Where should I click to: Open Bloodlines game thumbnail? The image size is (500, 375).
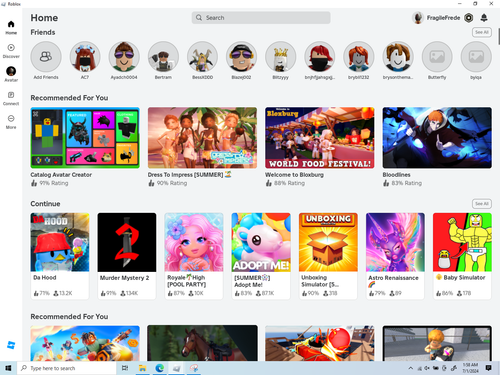pyautogui.click(x=437, y=138)
